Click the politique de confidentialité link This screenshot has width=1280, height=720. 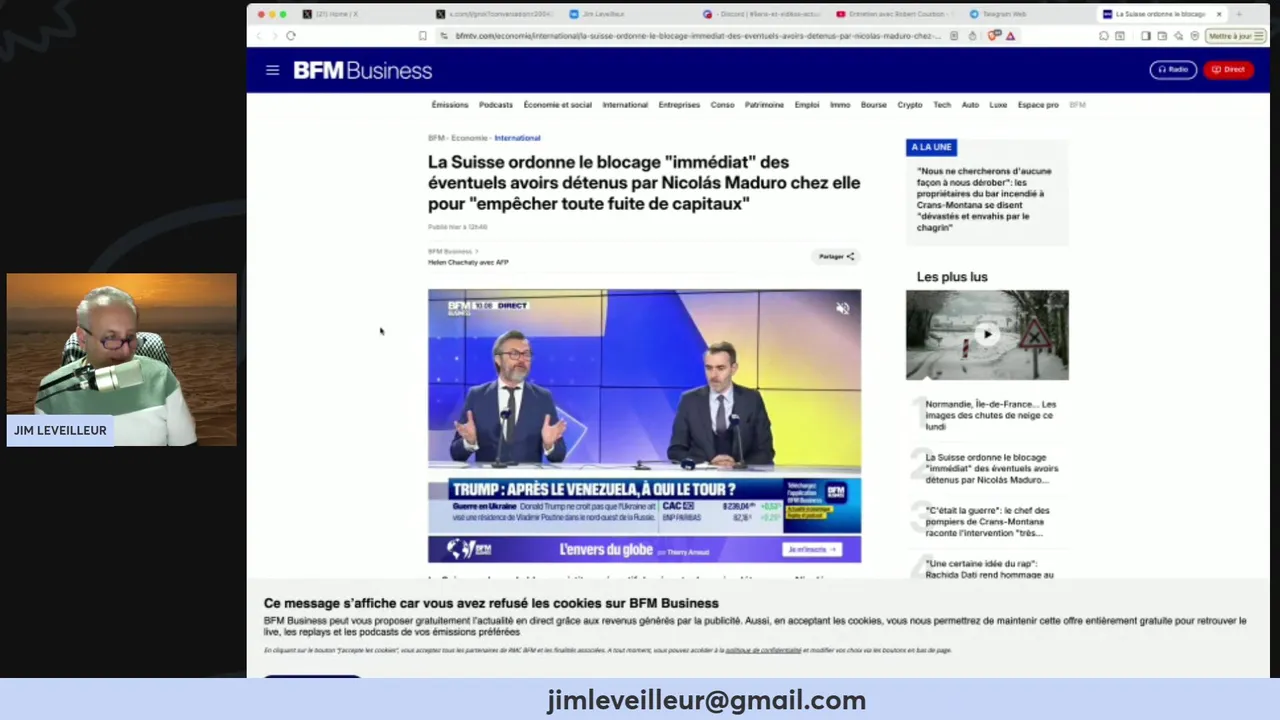point(763,650)
